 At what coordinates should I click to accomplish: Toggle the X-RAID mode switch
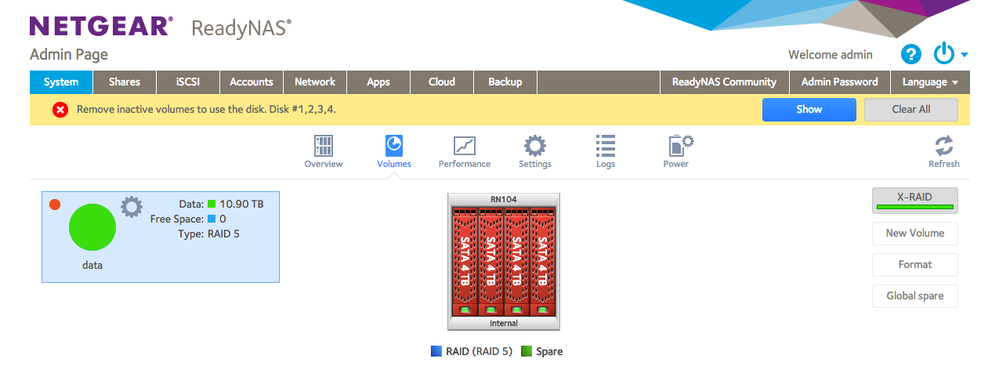click(x=914, y=200)
